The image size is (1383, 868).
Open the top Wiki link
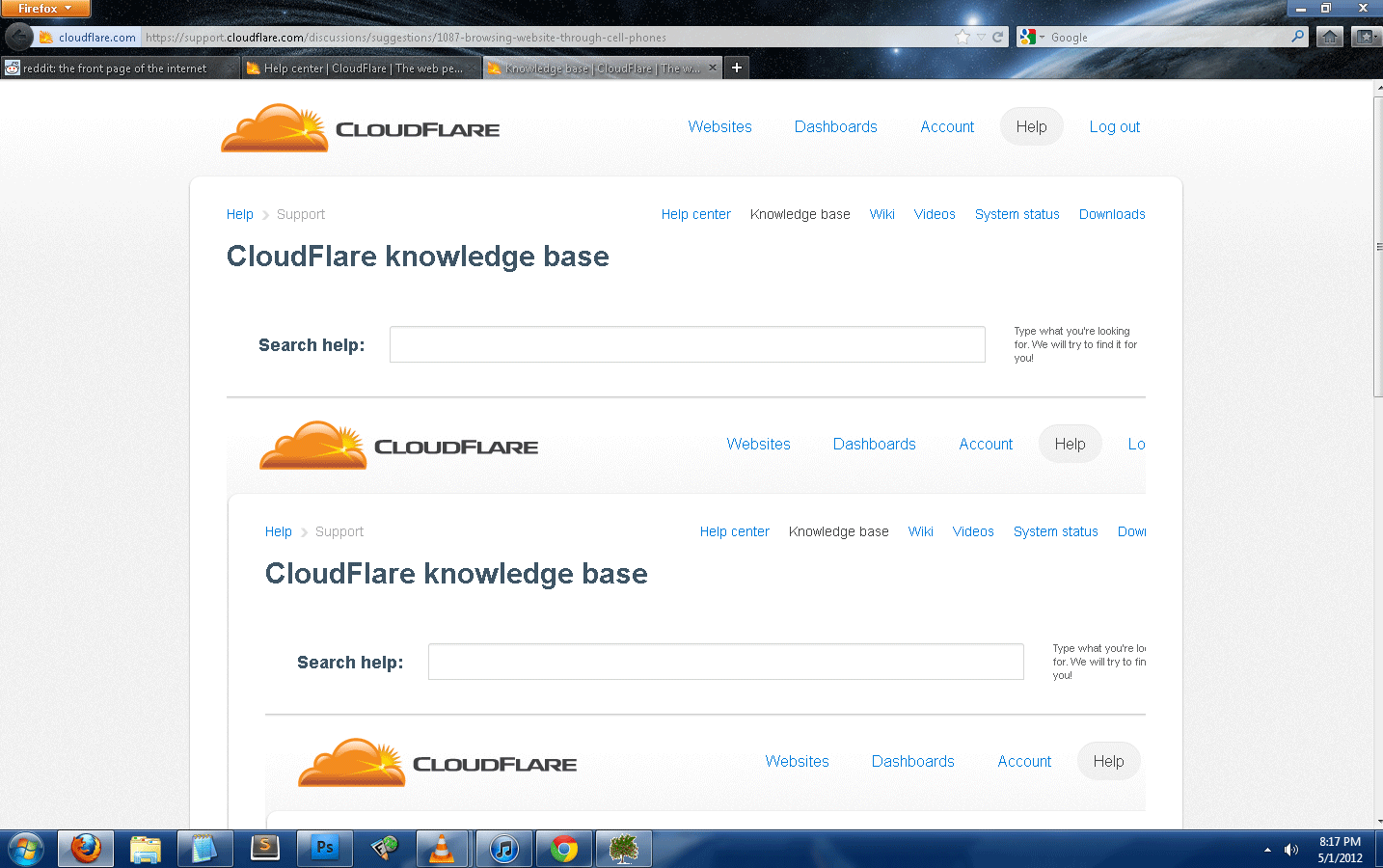pyautogui.click(x=882, y=214)
